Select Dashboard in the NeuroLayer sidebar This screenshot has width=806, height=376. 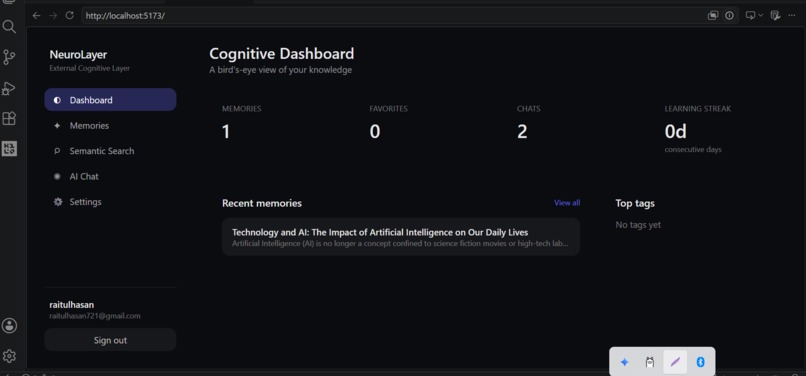tap(111, 100)
